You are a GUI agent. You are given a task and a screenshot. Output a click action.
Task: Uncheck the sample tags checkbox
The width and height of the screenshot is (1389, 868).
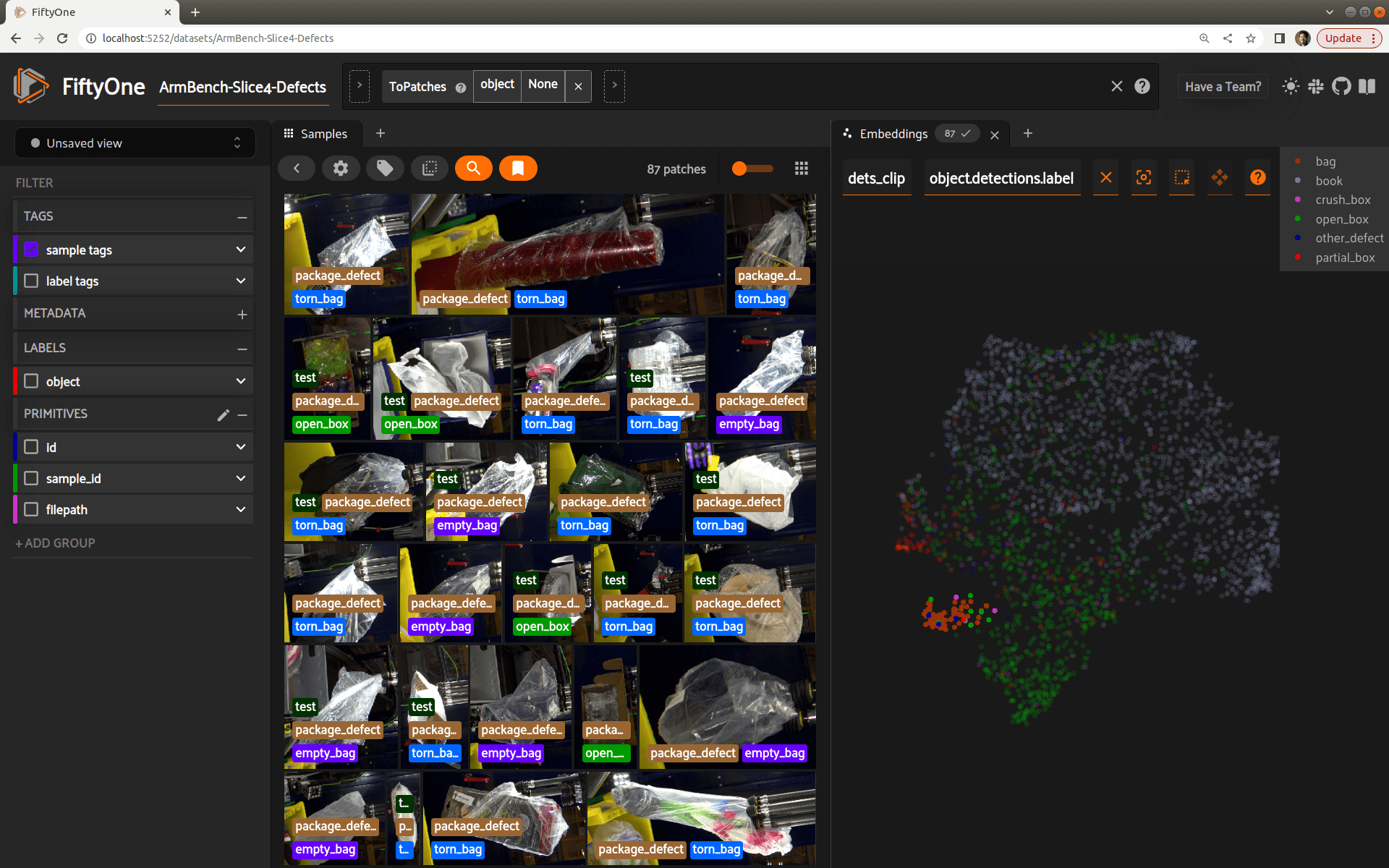[31, 250]
